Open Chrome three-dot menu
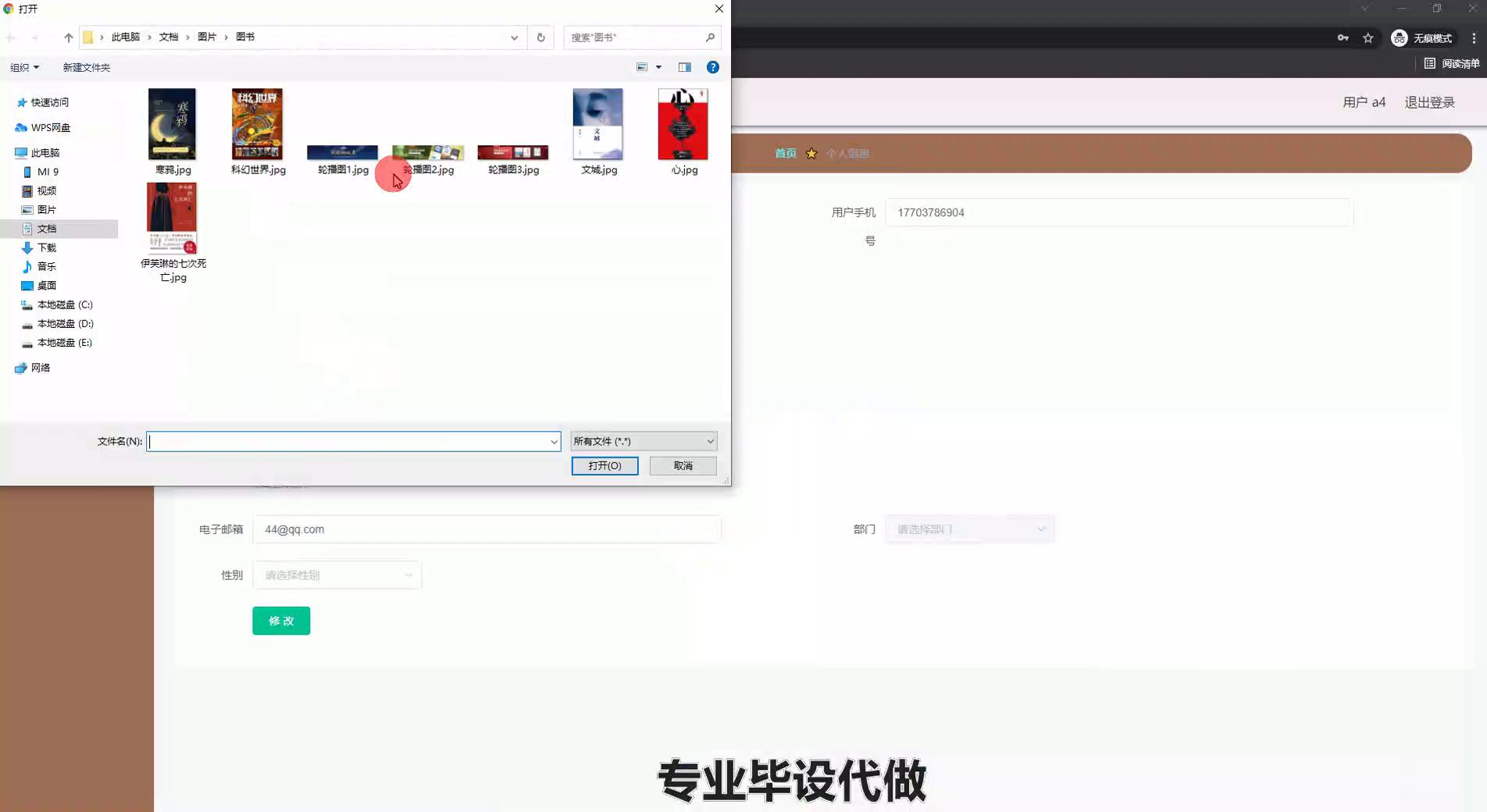Viewport: 1487px width, 812px height. pos(1474,38)
